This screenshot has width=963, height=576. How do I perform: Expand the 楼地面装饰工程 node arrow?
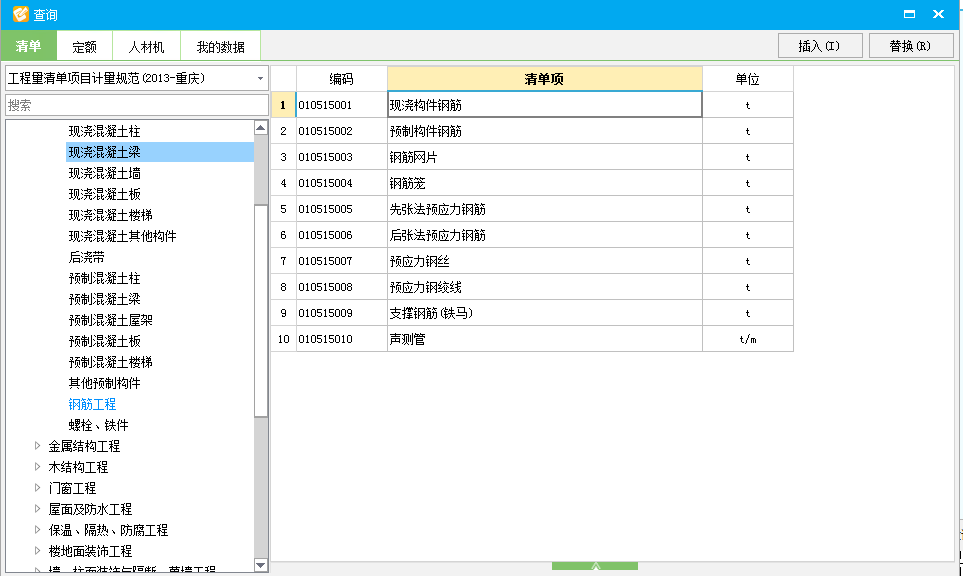[x=37, y=551]
